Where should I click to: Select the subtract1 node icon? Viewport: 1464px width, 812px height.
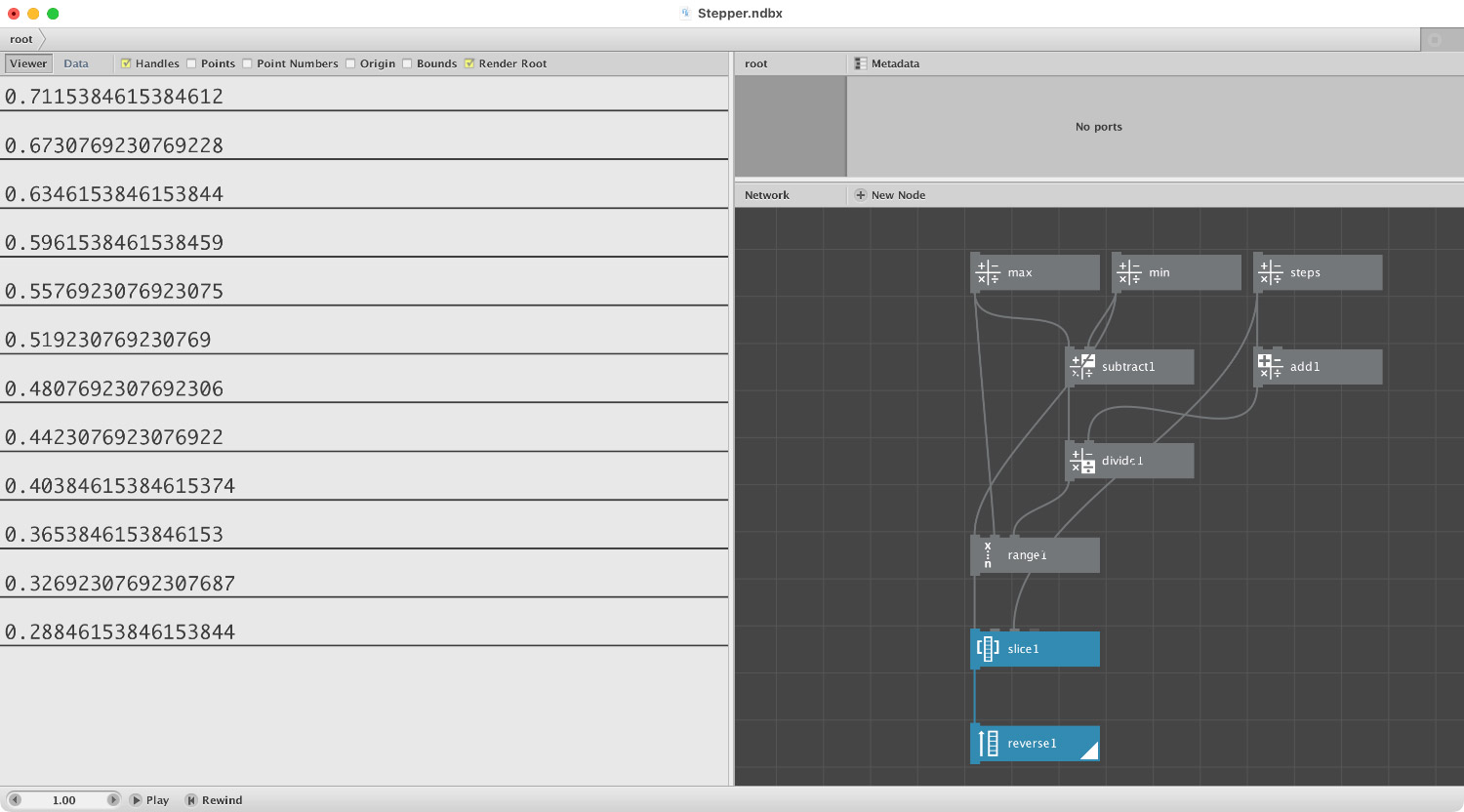(1082, 367)
